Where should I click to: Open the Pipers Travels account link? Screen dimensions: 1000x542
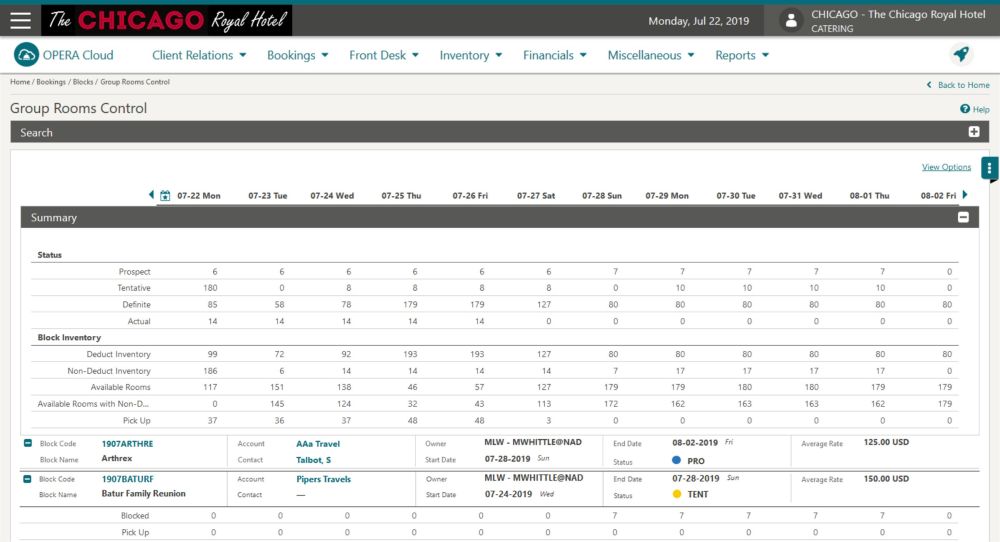click(323, 479)
